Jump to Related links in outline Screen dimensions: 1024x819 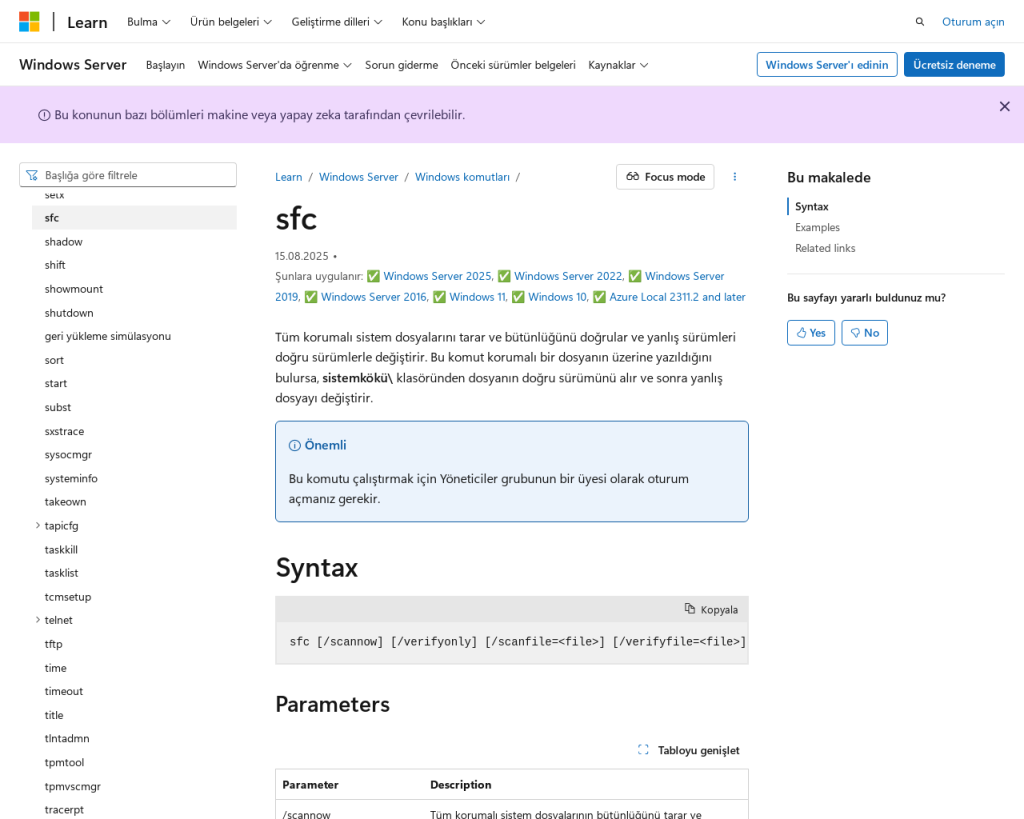tap(825, 248)
